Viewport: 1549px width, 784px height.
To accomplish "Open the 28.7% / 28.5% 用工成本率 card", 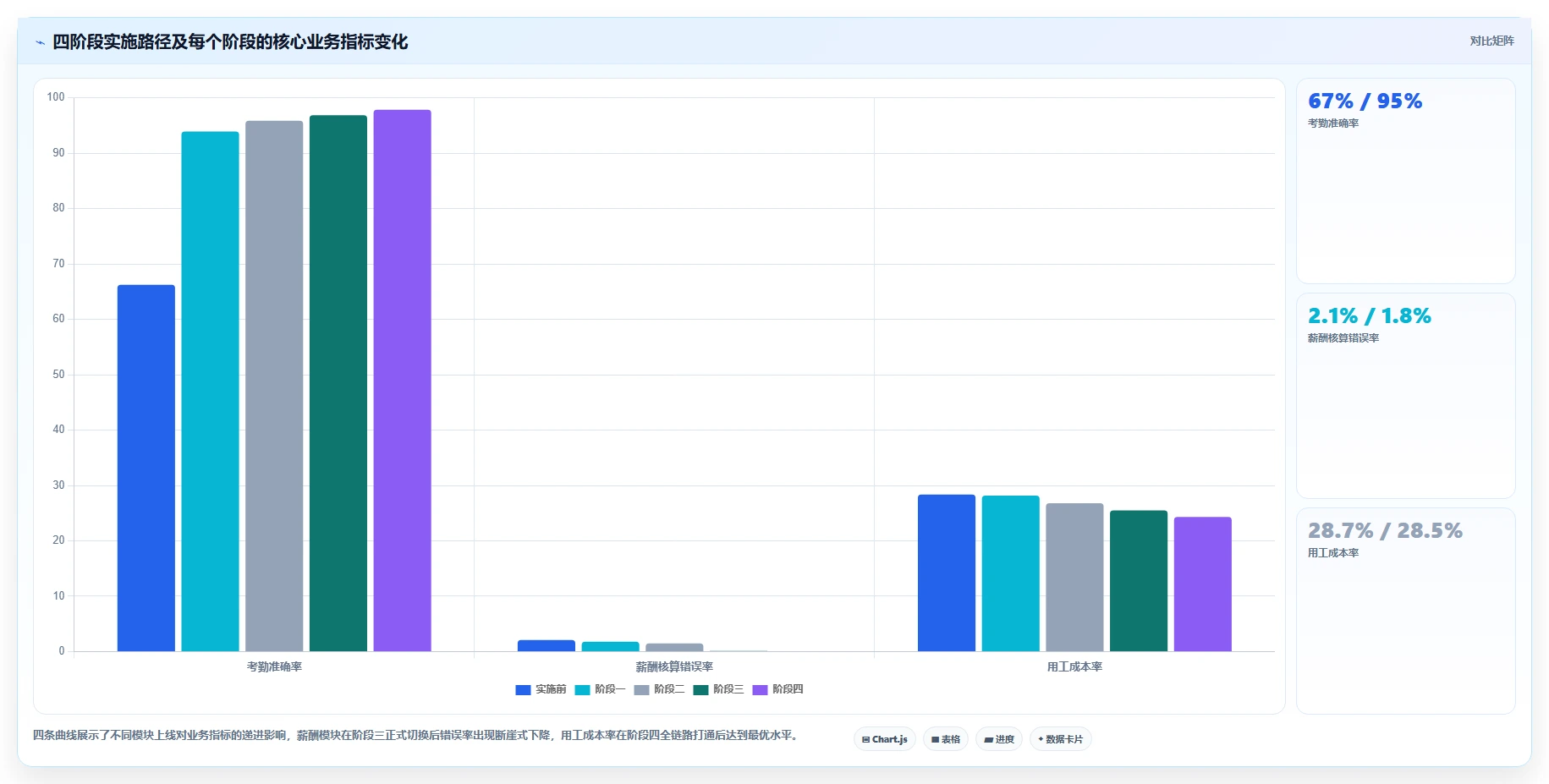I will tap(1405, 611).
